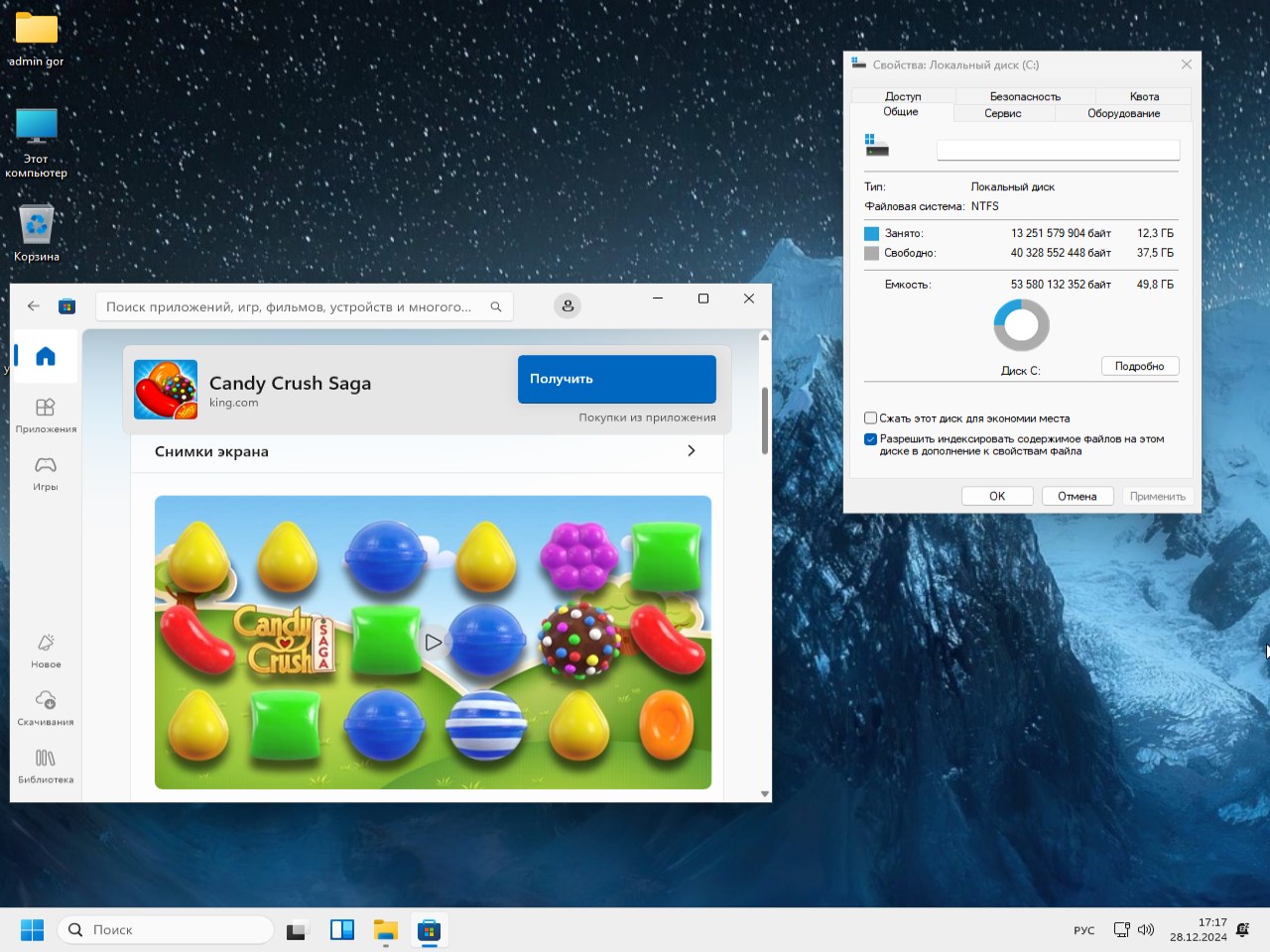
Task: Click the king.com publisher link
Action: (233, 403)
